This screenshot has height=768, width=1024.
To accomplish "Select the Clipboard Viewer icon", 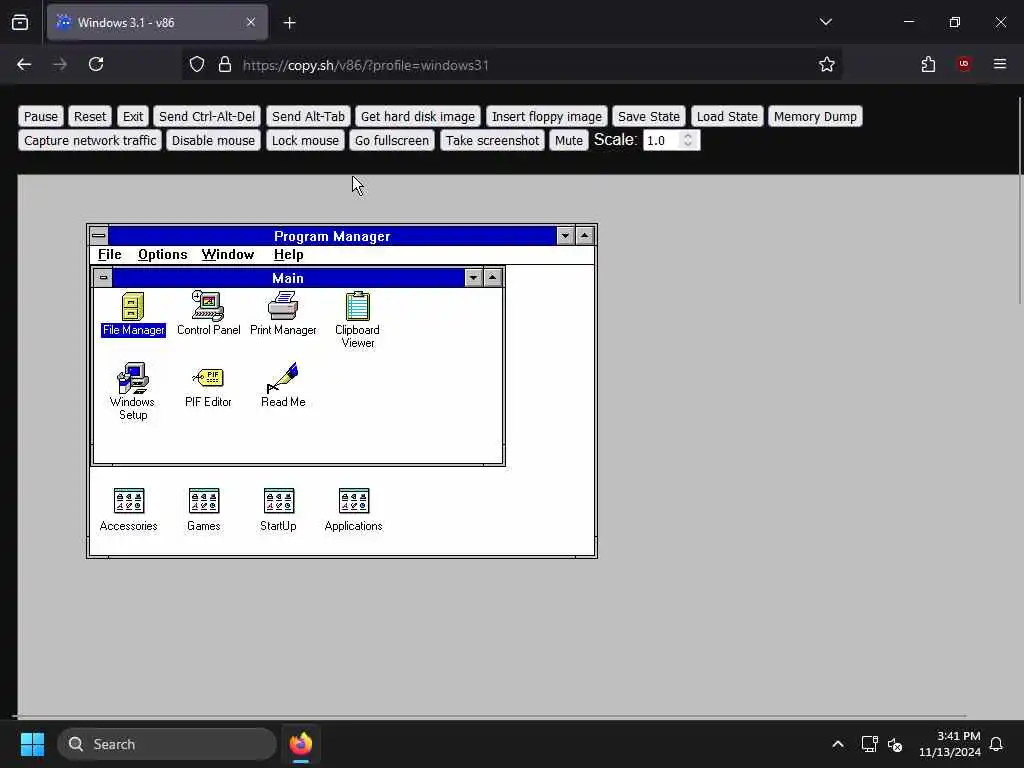I will click(357, 320).
